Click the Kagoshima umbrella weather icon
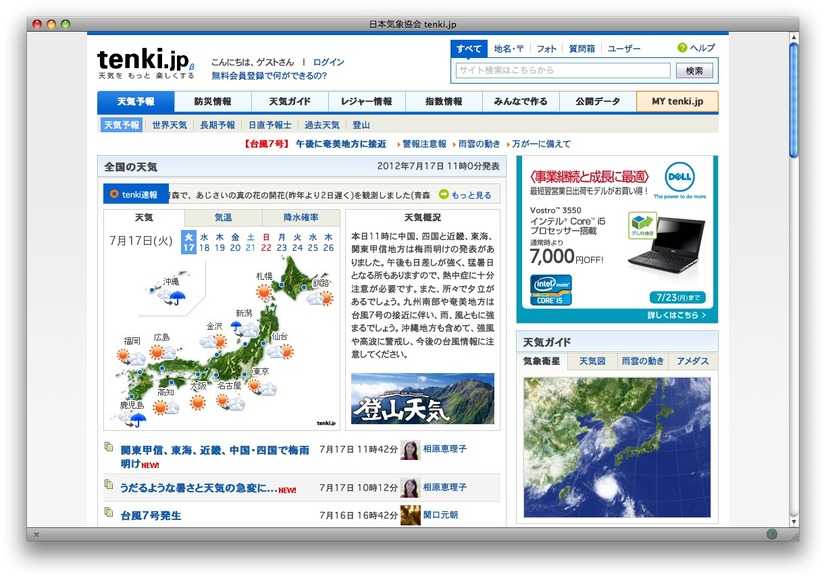This screenshot has height=578, width=826. click(x=132, y=419)
